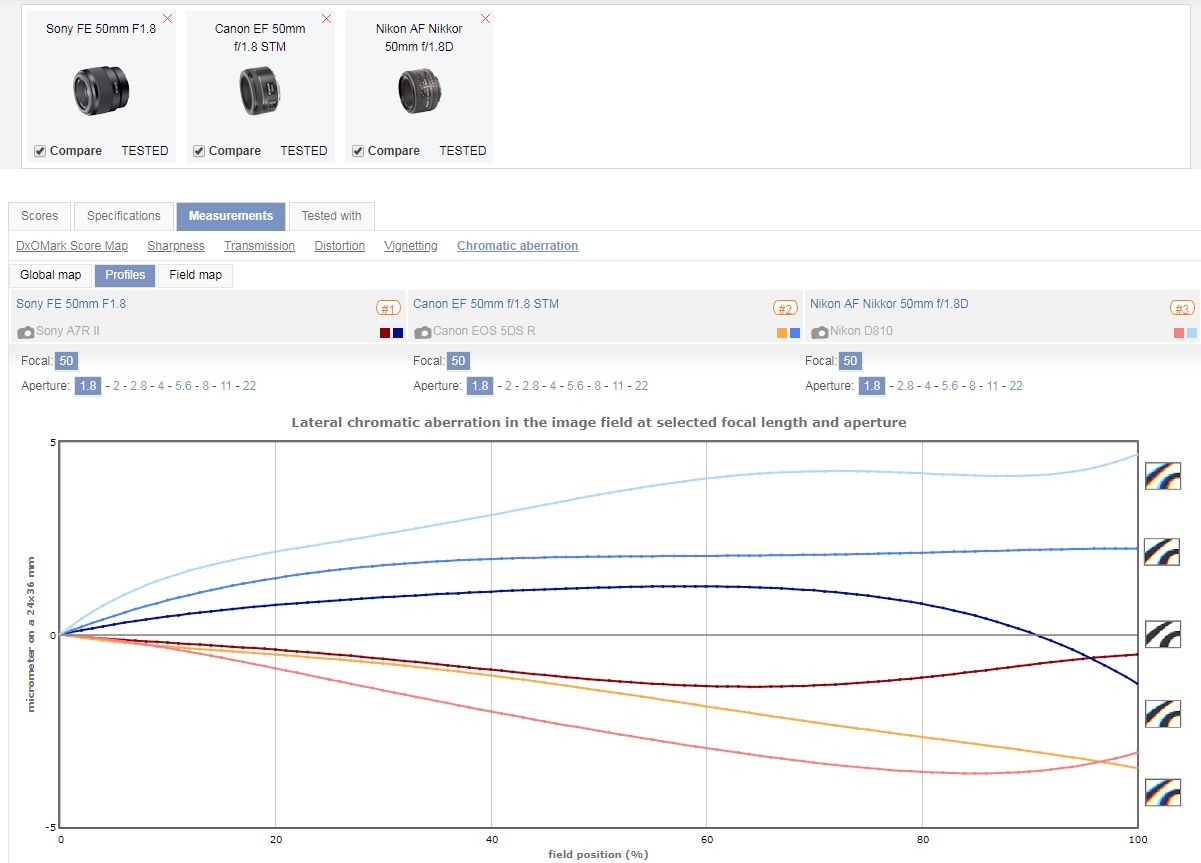Set Sony aperture to 2.8

(138, 386)
